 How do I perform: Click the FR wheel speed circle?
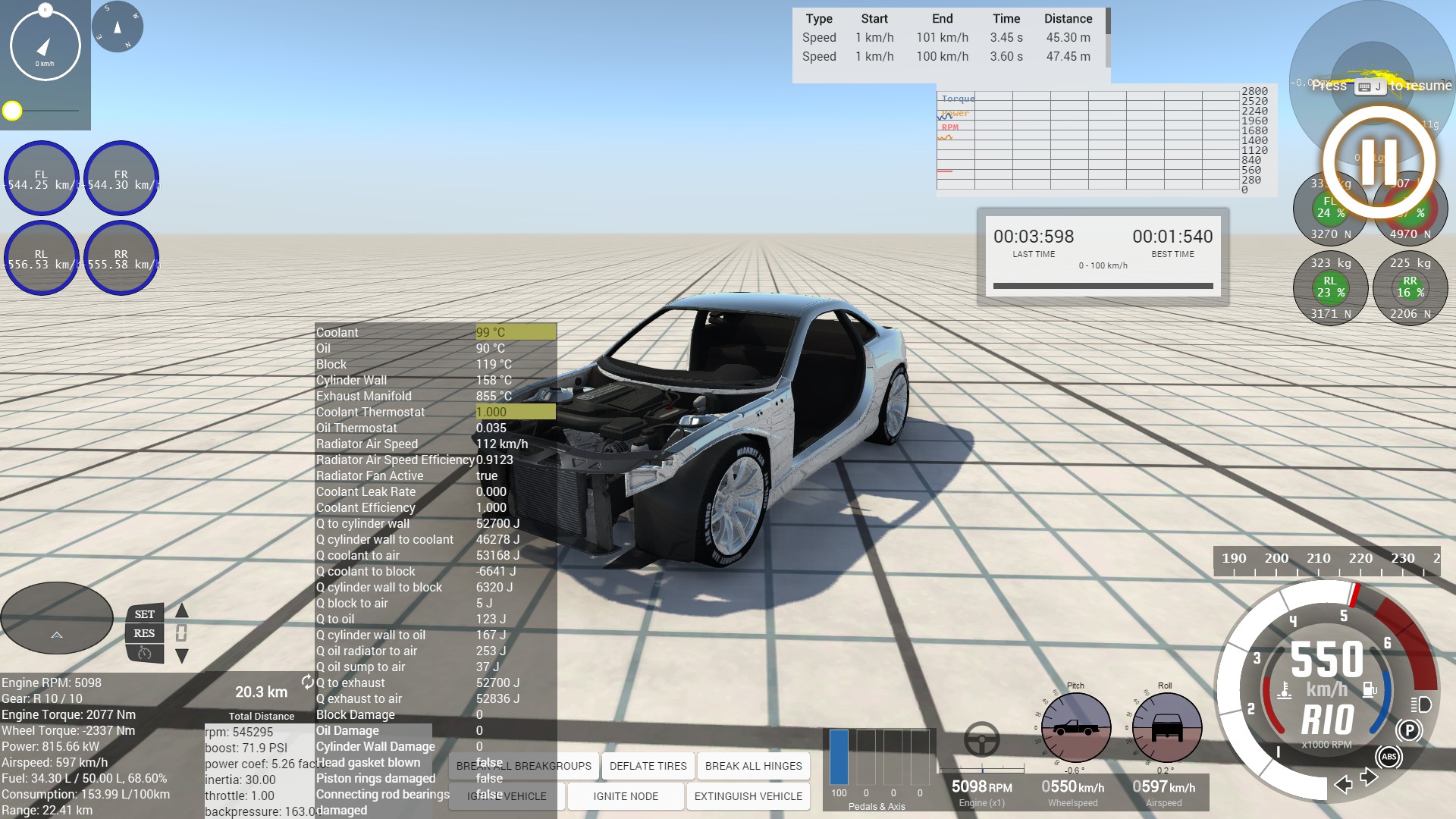click(121, 178)
